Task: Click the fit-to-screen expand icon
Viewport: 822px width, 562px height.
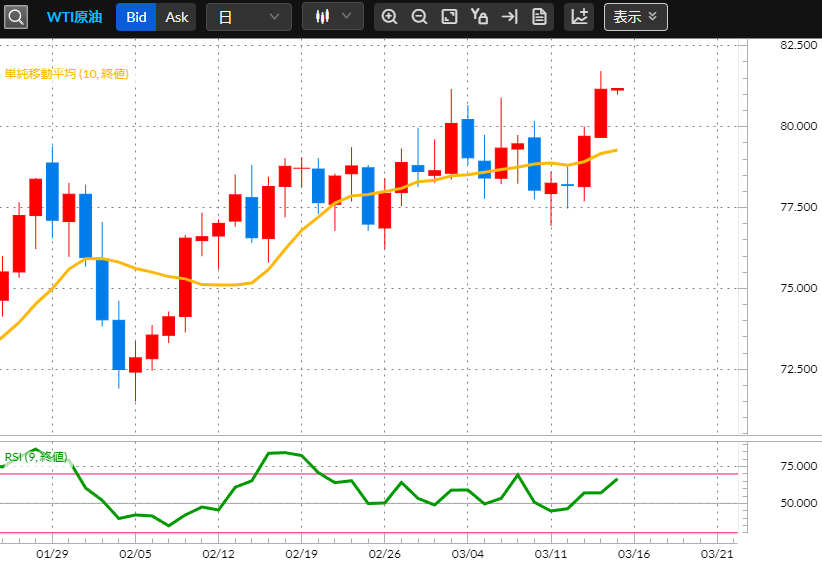Action: tap(449, 17)
